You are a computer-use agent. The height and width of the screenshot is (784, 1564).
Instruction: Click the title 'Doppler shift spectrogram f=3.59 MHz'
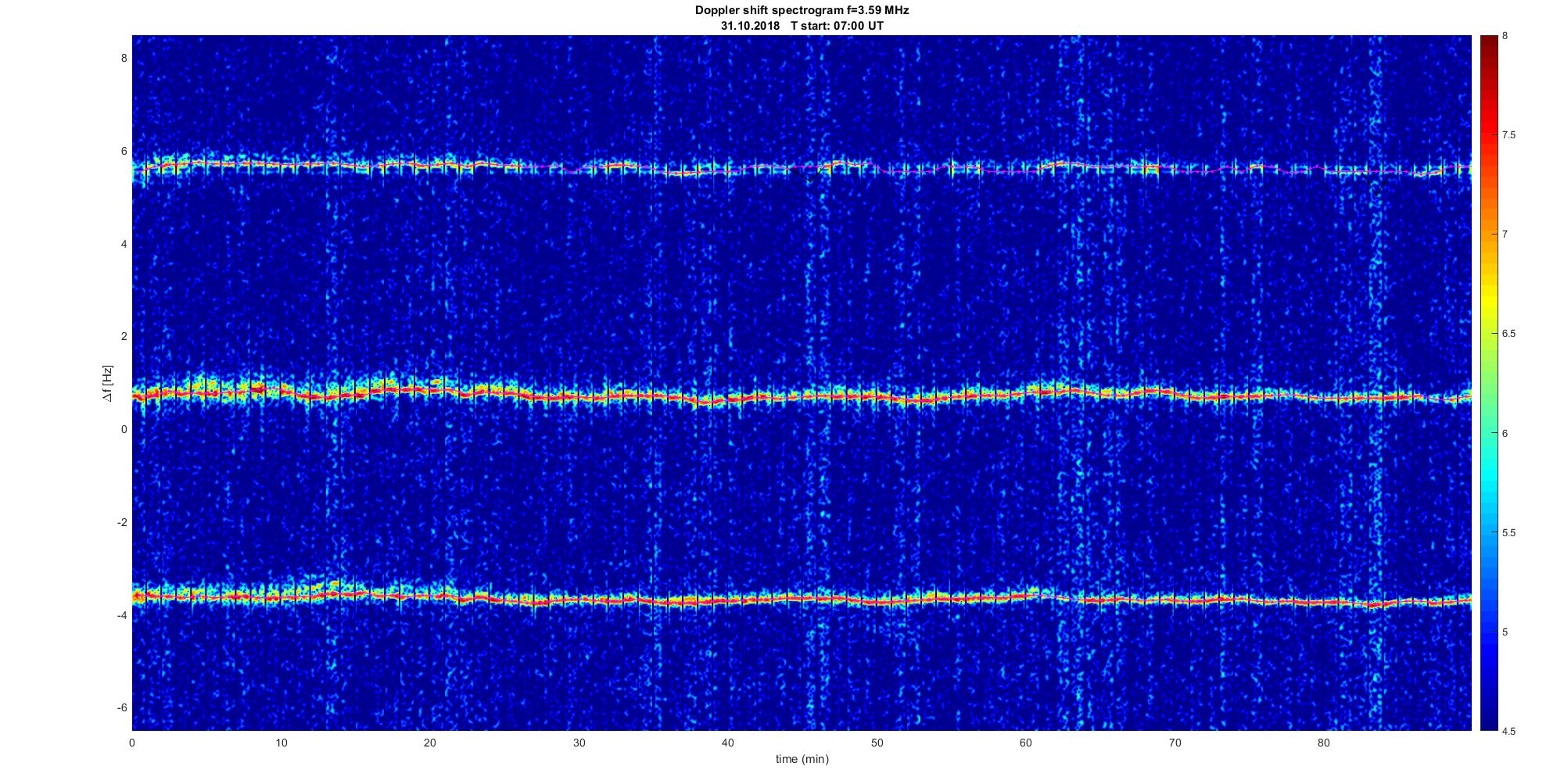tap(802, 10)
